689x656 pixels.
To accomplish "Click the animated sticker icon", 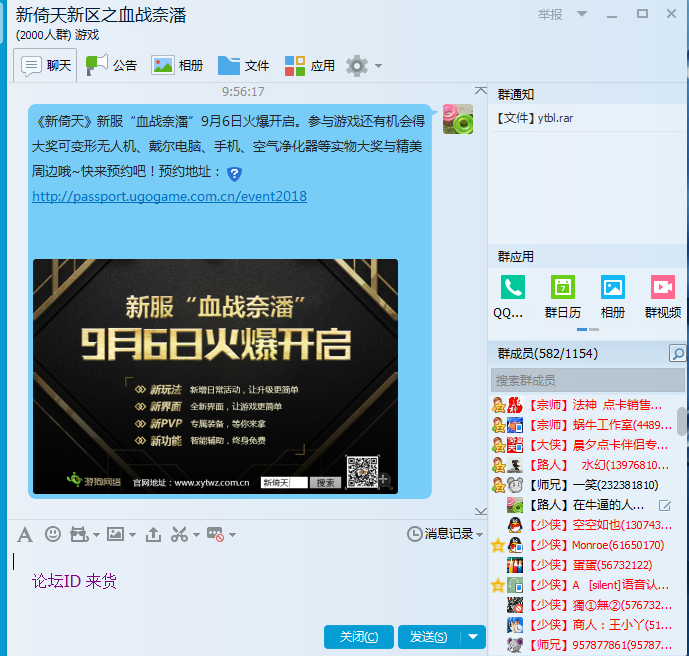I will [80, 534].
